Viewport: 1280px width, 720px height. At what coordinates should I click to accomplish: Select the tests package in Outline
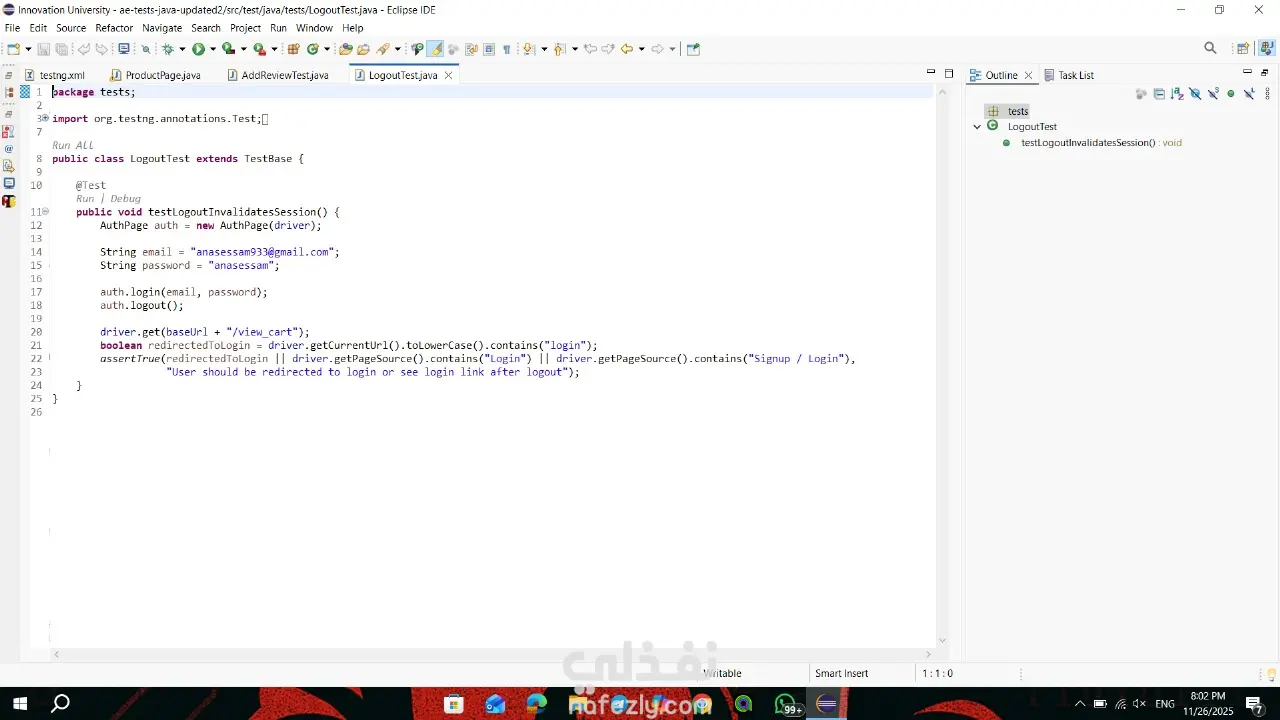1008,111
